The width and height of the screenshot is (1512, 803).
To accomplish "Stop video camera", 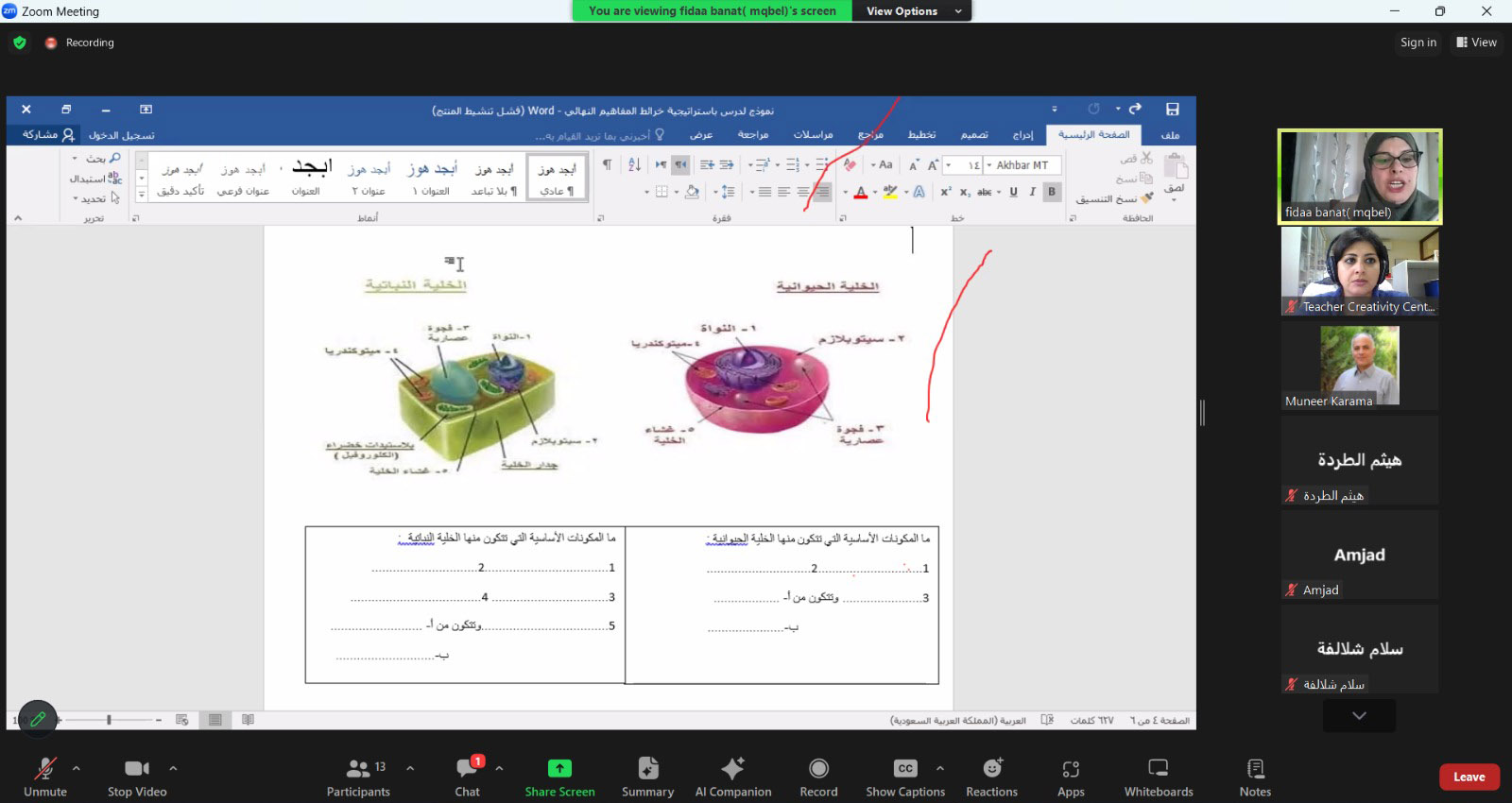I will click(137, 777).
